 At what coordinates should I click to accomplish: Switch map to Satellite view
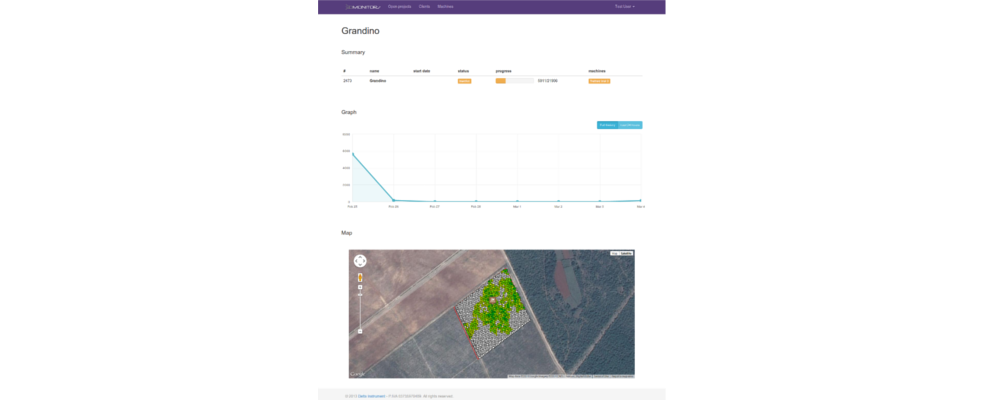pyautogui.click(x=627, y=254)
